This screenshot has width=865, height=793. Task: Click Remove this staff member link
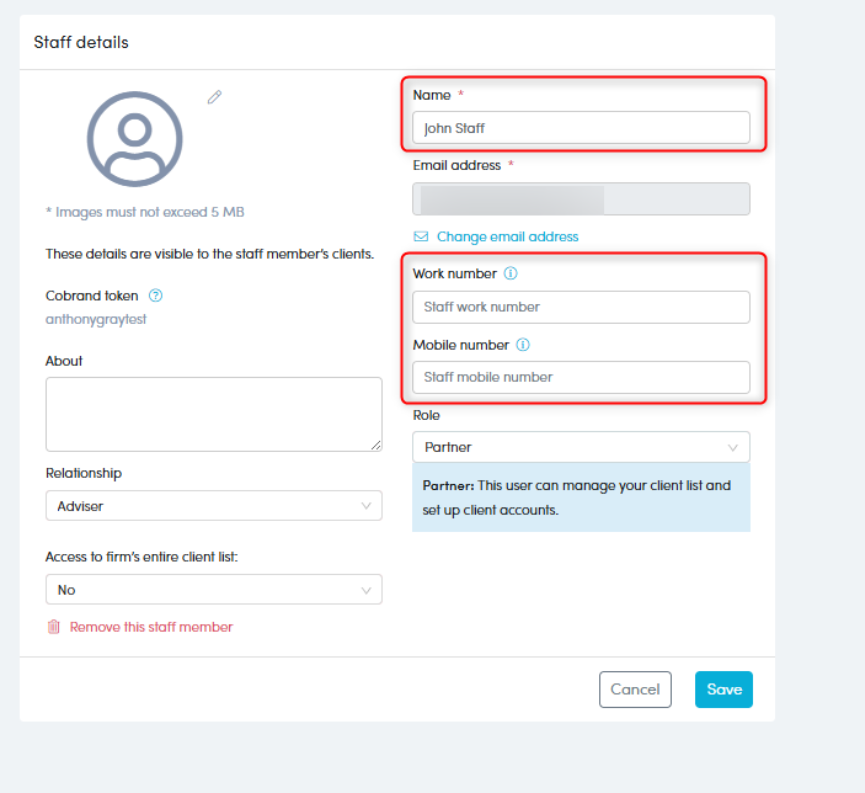[151, 627]
